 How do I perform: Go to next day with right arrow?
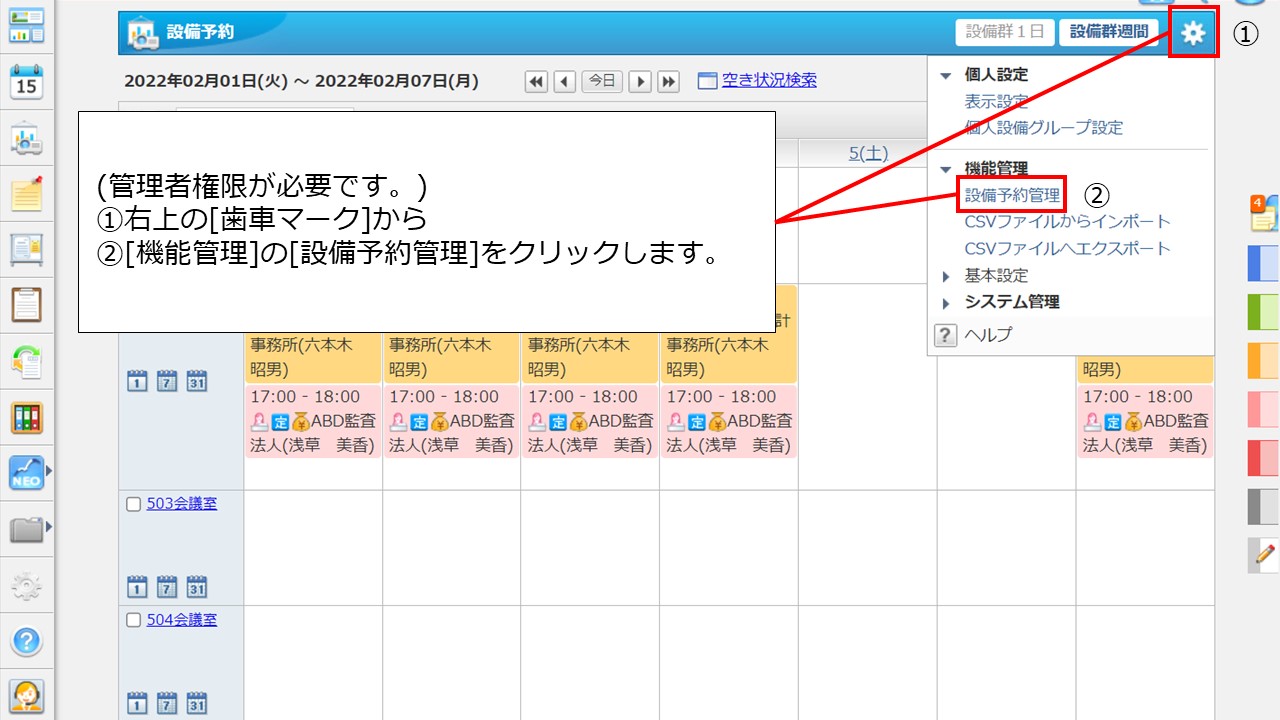(640, 82)
